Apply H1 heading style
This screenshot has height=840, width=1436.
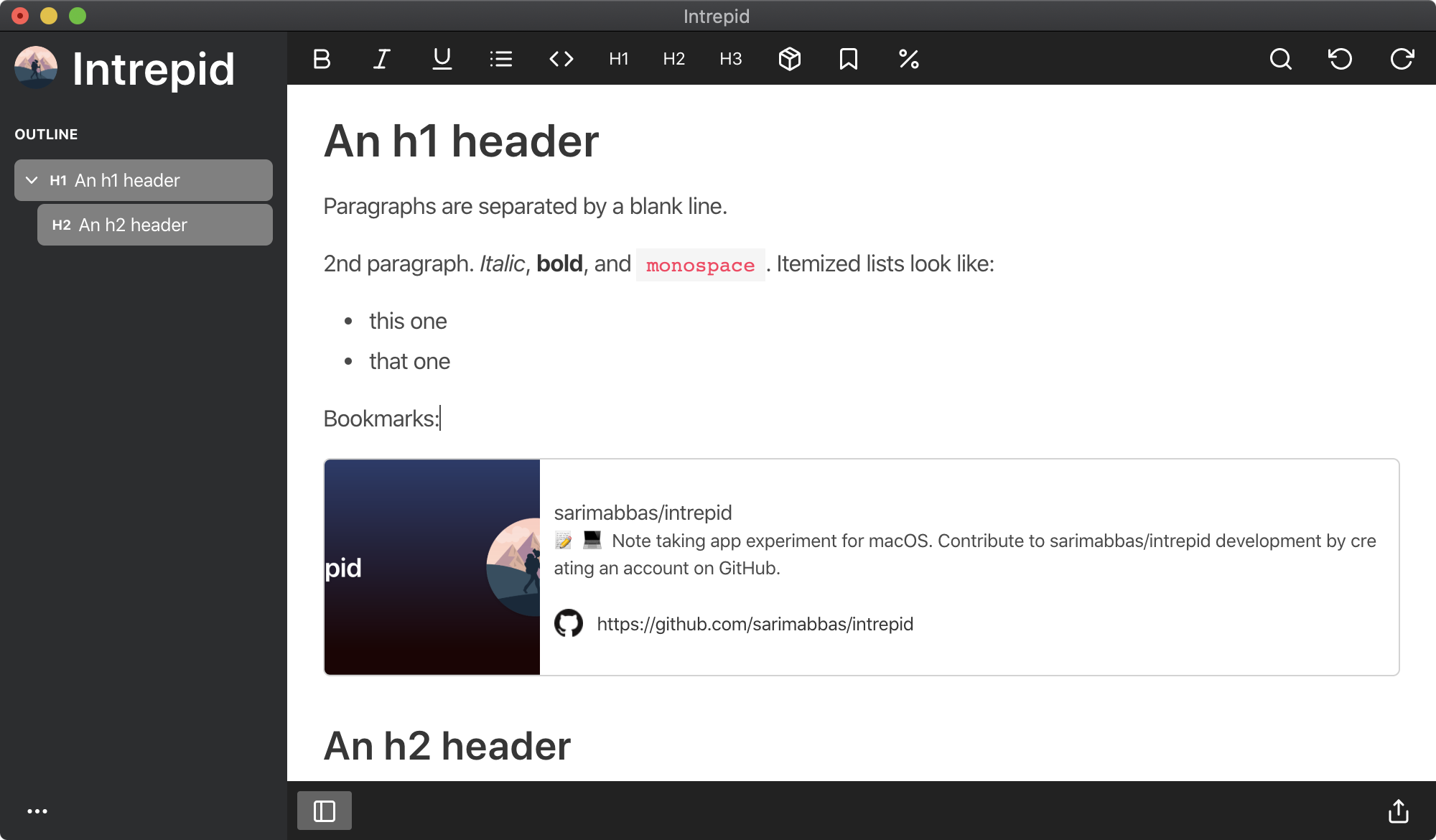pos(619,59)
